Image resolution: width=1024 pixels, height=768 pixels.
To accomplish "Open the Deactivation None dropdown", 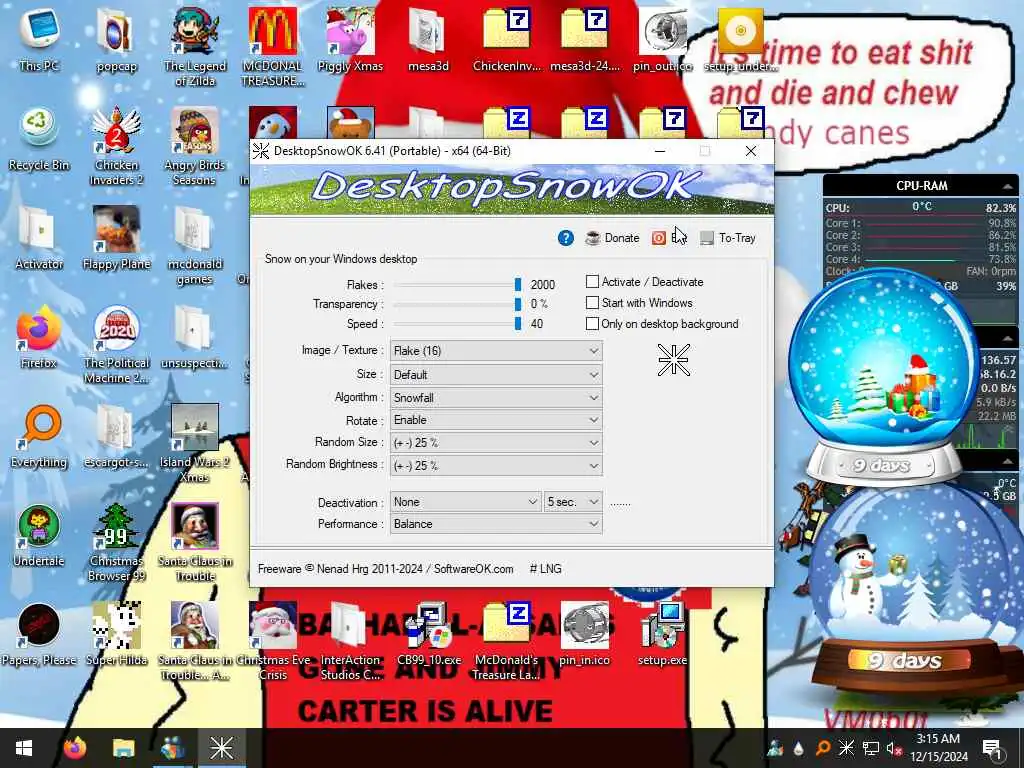I will 465,502.
